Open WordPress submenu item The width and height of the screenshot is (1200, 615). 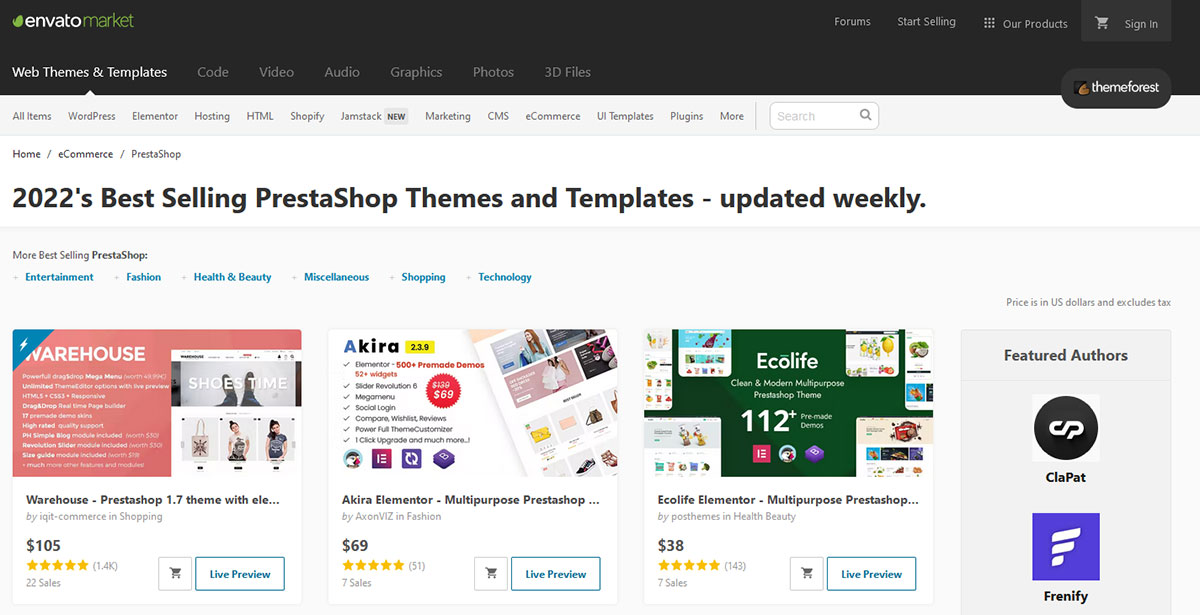[x=92, y=116]
